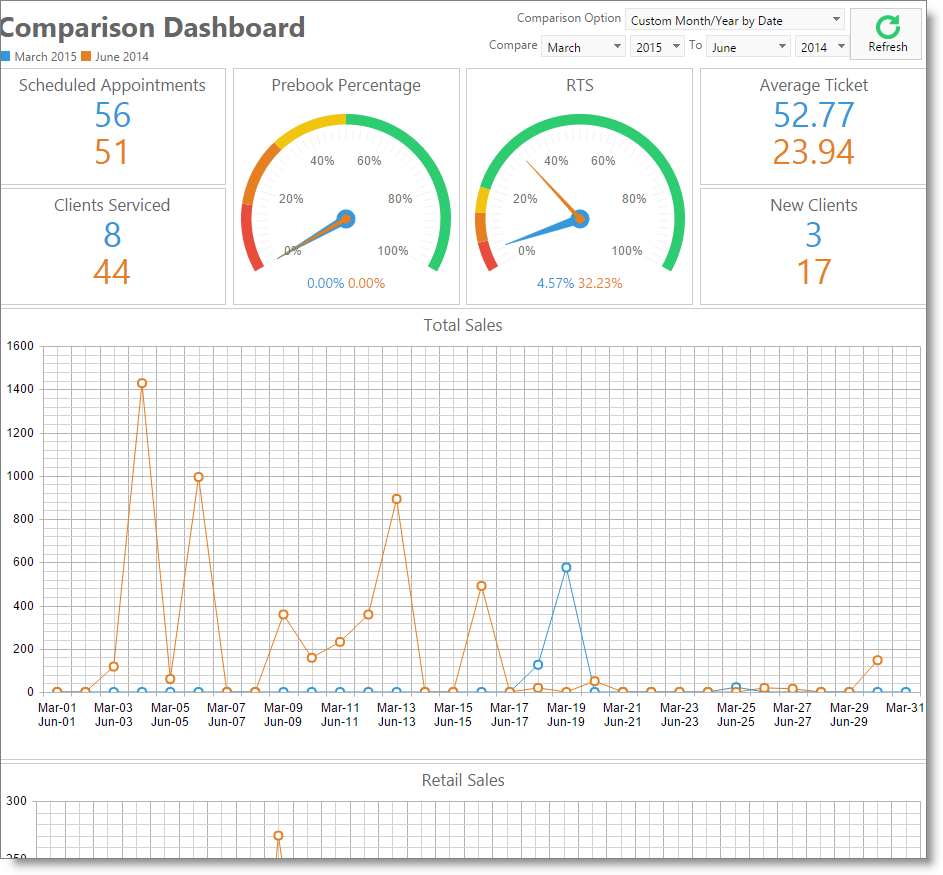Click Clients Serviced value 44

tap(112, 272)
